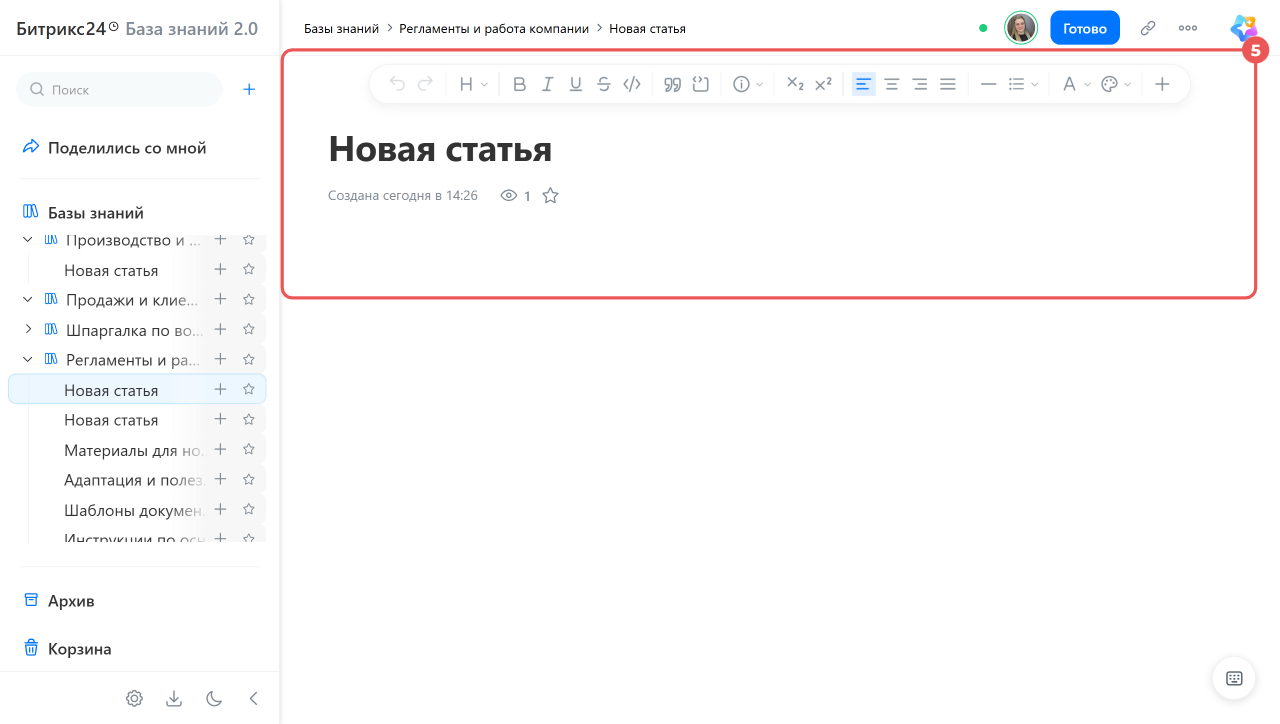Click the Поиск search field
This screenshot has height=724, width=1280.
119,89
